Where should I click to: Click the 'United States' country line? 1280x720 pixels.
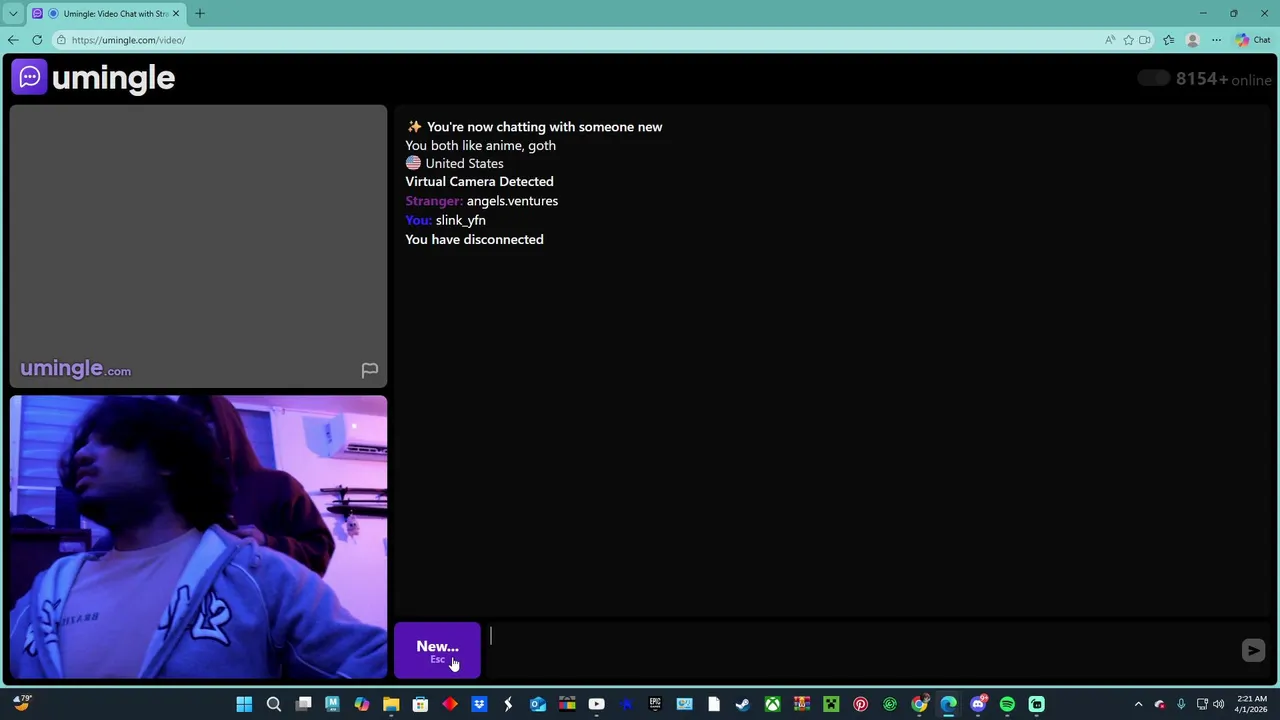tap(454, 163)
